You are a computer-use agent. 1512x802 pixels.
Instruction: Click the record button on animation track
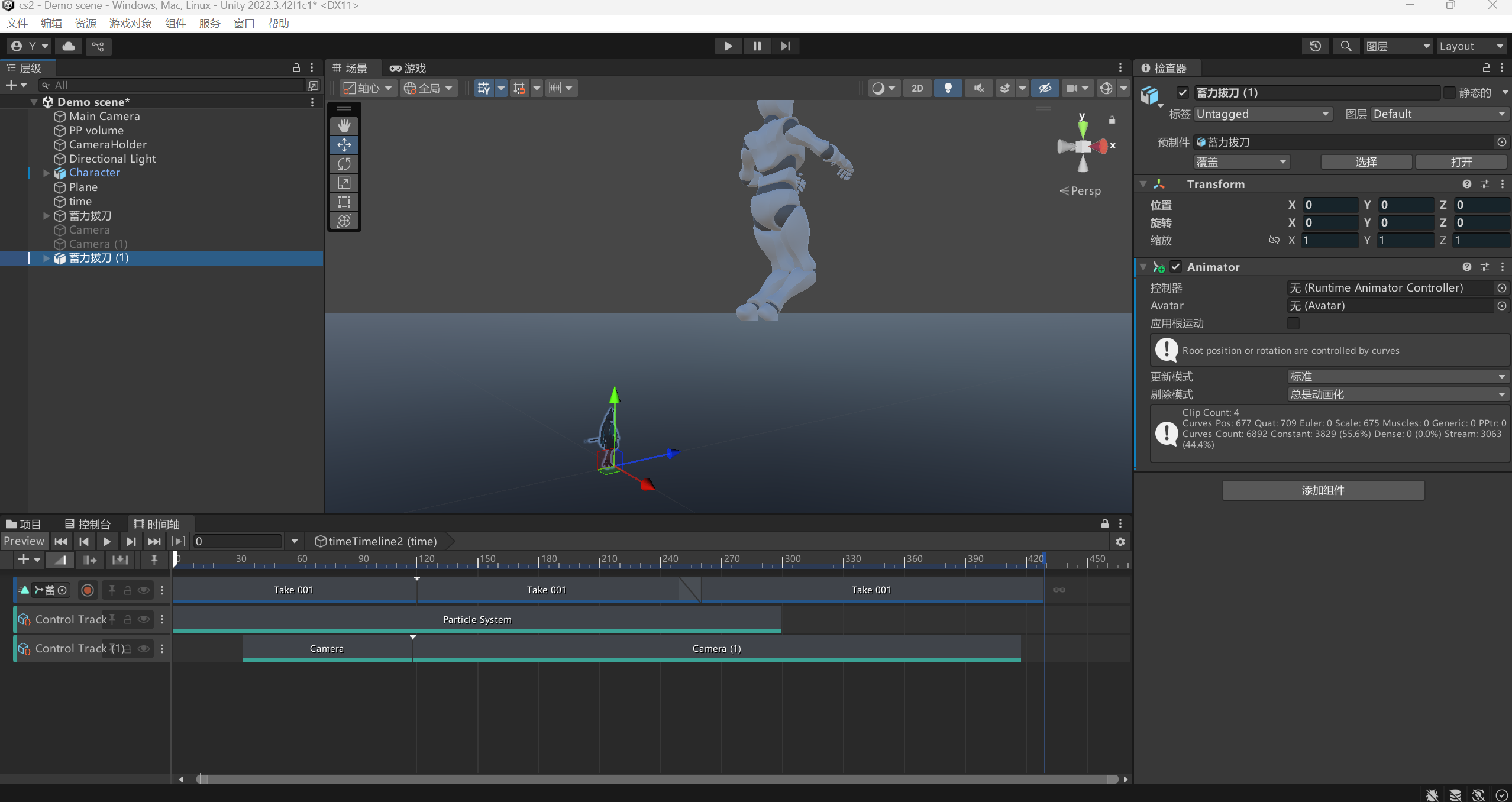coord(88,590)
